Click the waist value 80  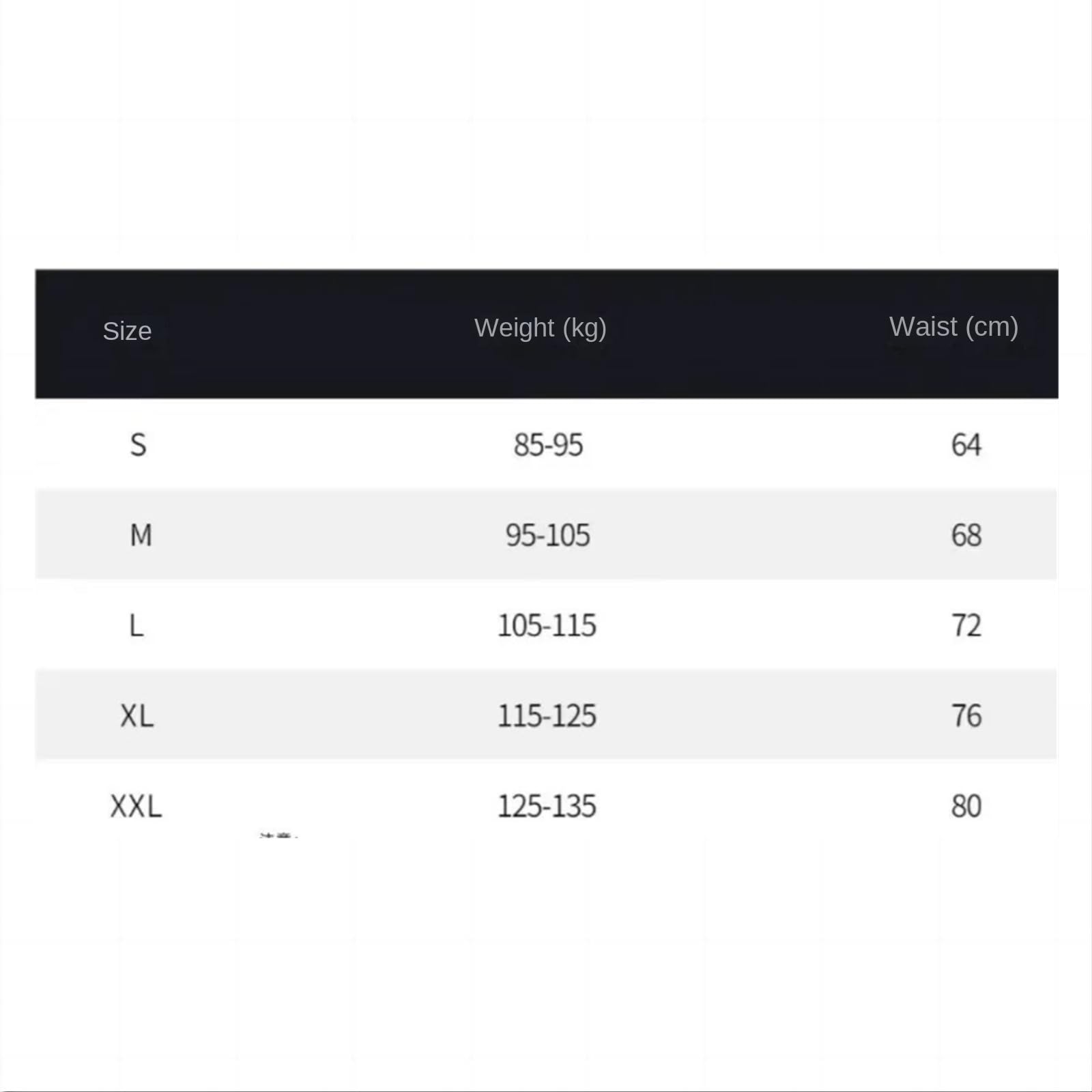966,806
